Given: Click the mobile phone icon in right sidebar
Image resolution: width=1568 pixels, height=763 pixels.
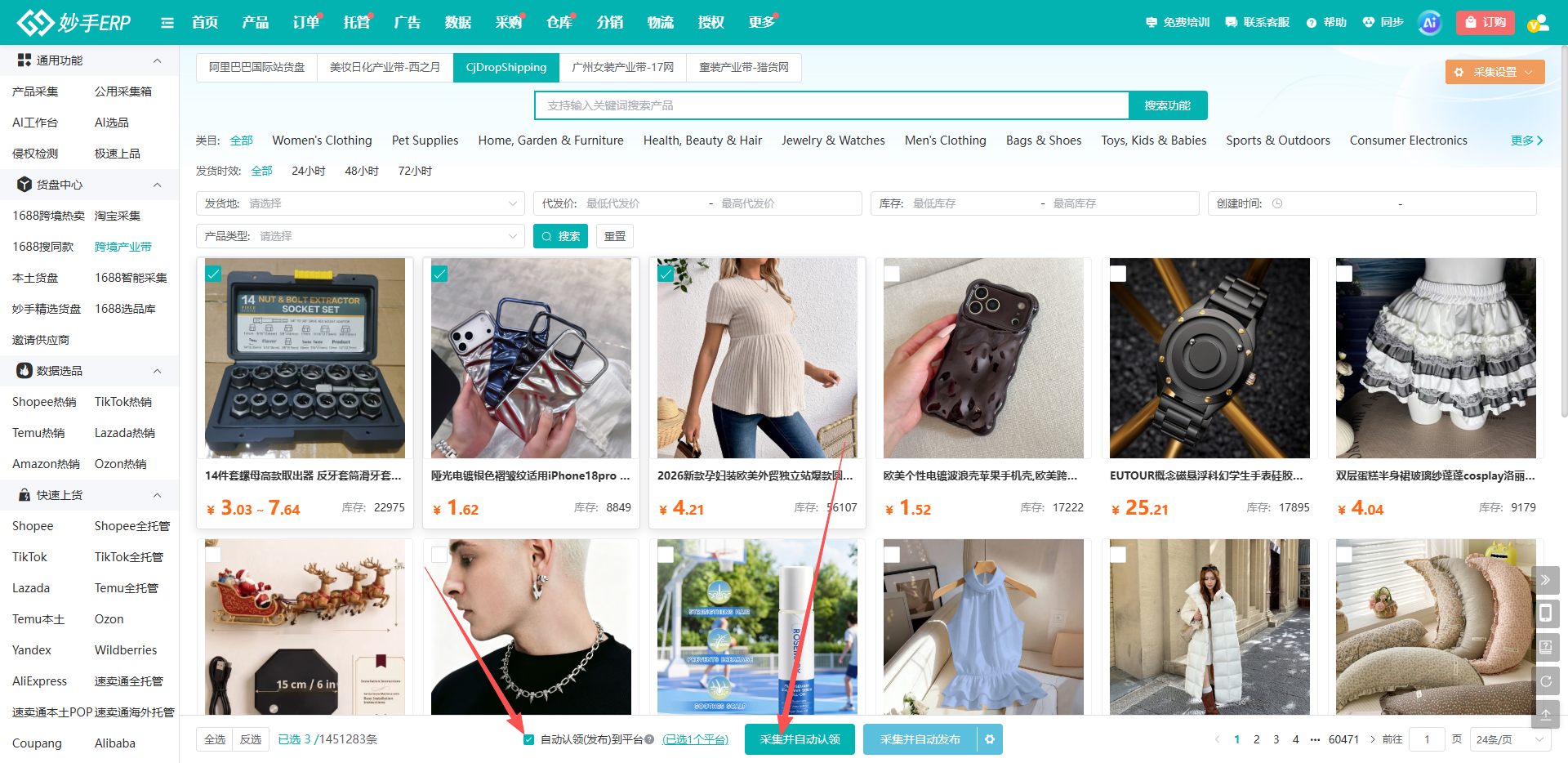Looking at the screenshot, I should (x=1545, y=614).
